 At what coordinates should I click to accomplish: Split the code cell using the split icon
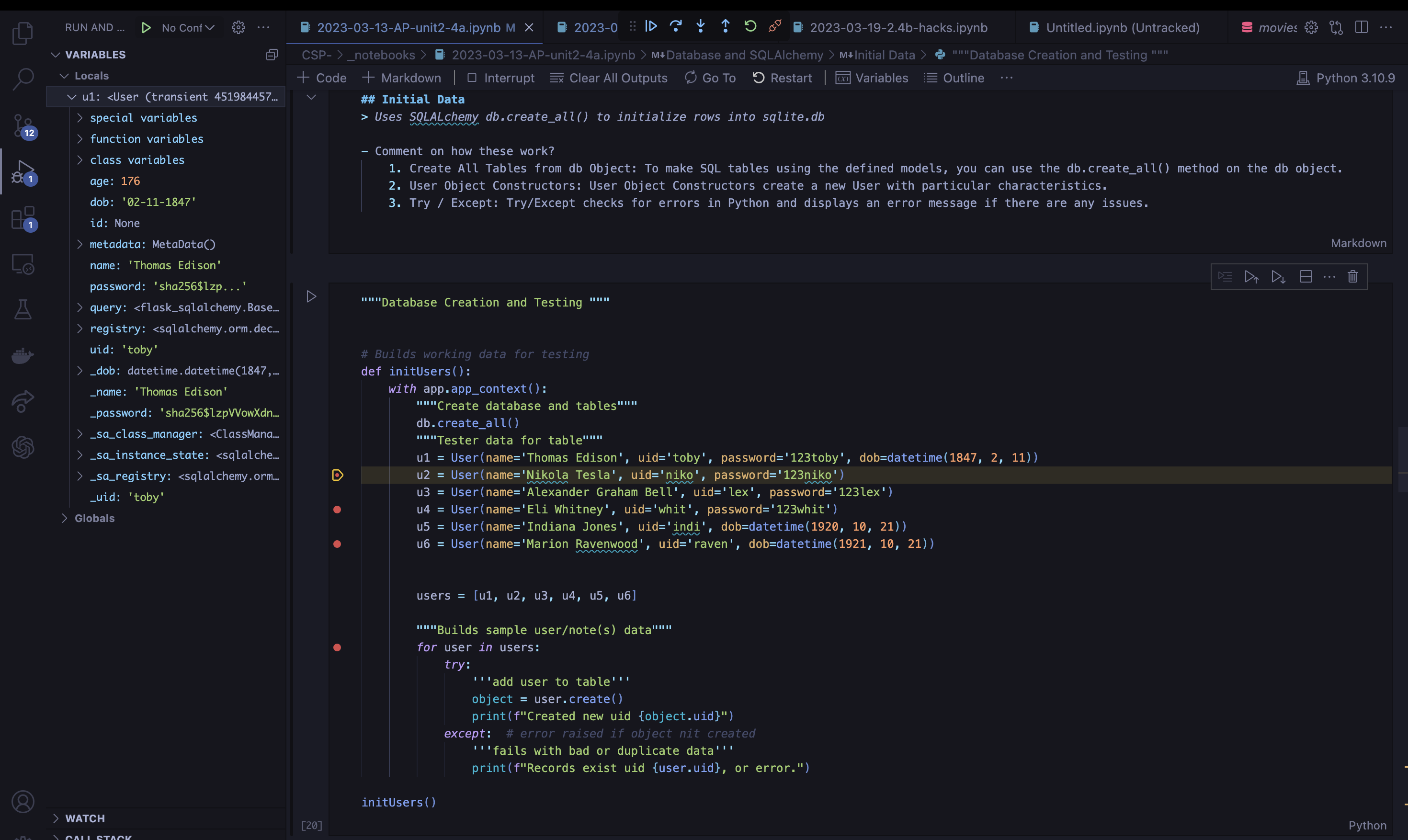(1306, 277)
